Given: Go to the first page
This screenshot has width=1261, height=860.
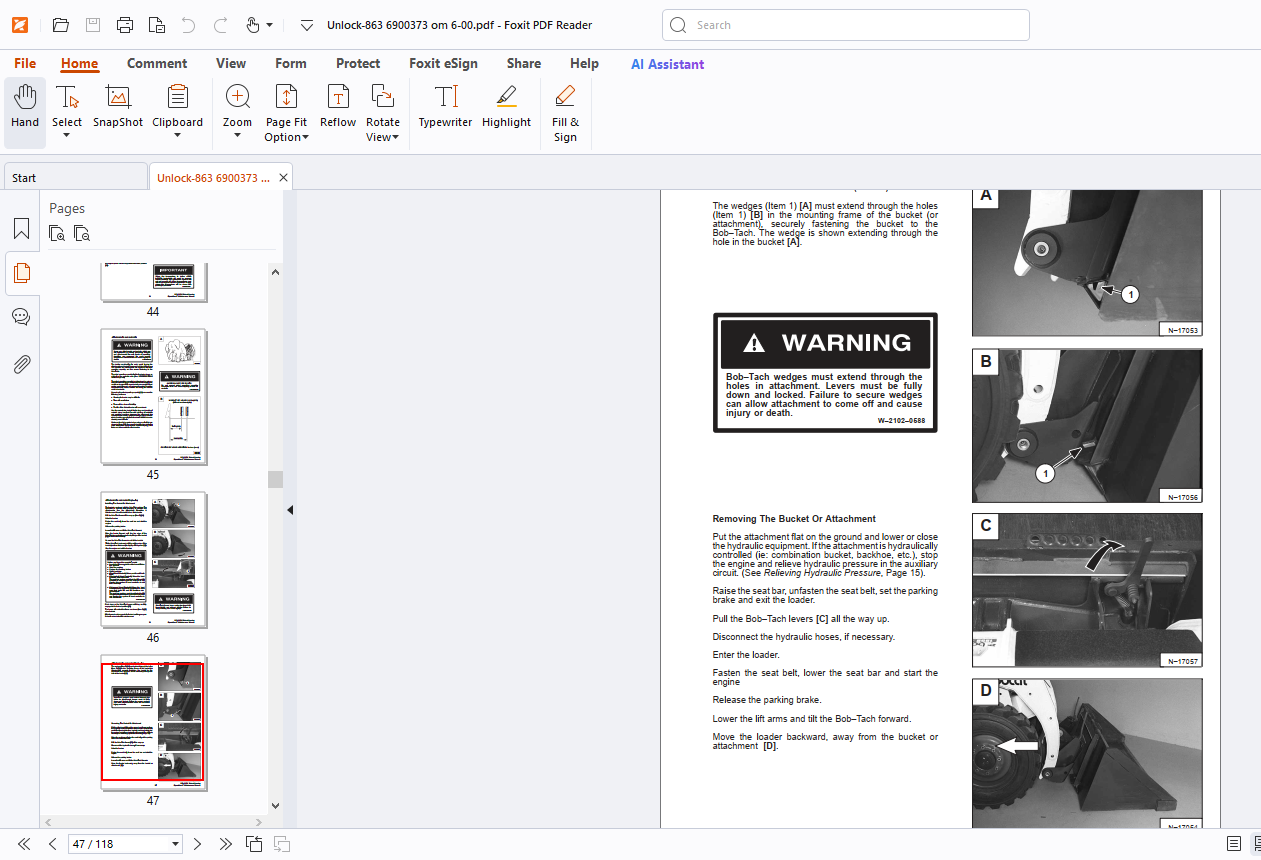Looking at the screenshot, I should click(24, 844).
